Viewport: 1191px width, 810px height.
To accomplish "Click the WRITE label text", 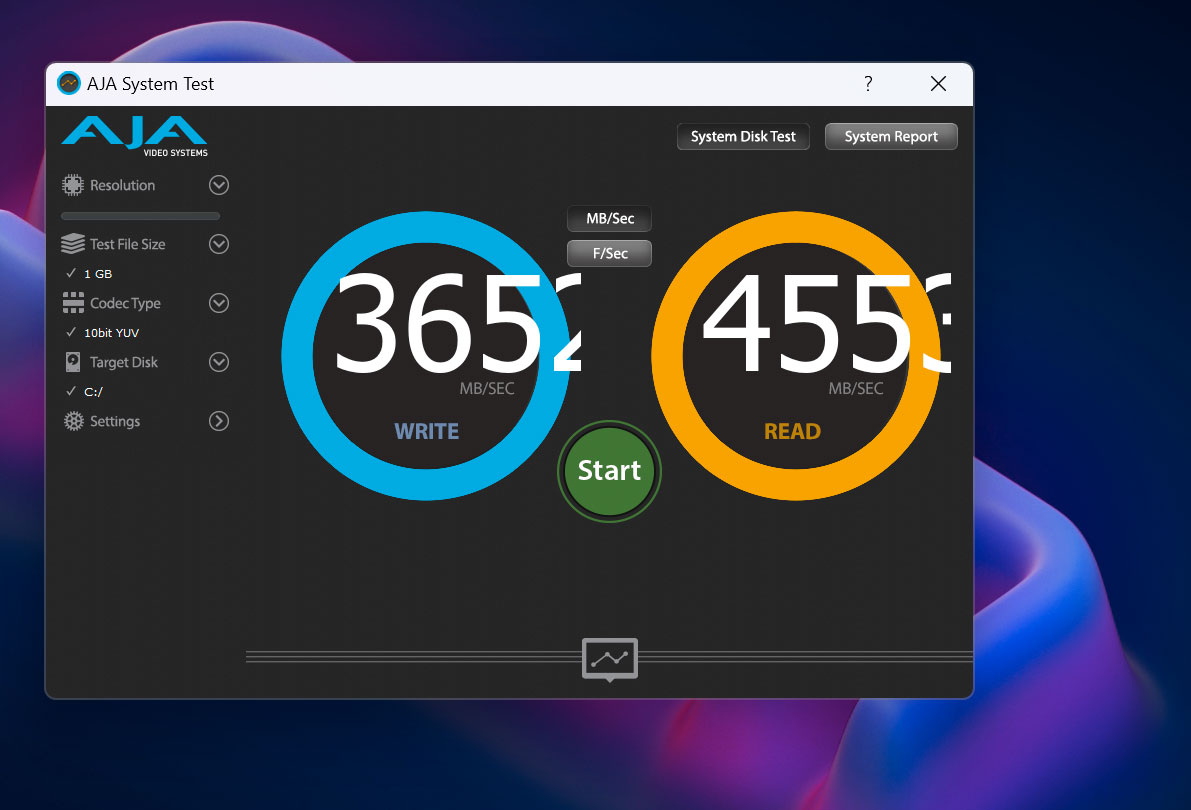I will tap(427, 432).
